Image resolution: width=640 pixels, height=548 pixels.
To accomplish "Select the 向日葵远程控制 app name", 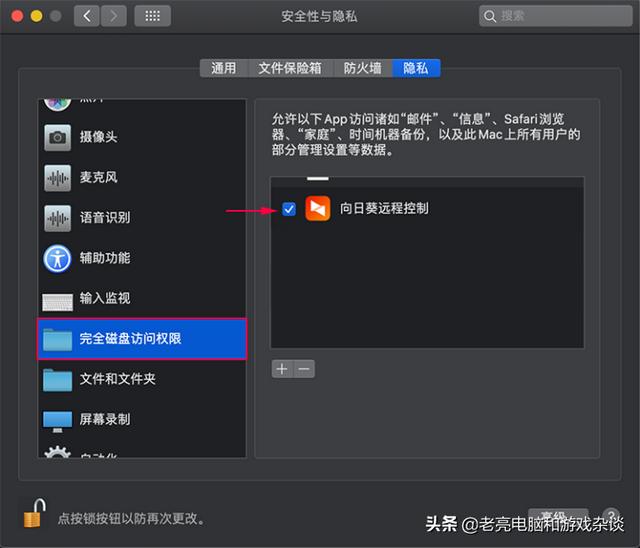I will click(x=384, y=209).
